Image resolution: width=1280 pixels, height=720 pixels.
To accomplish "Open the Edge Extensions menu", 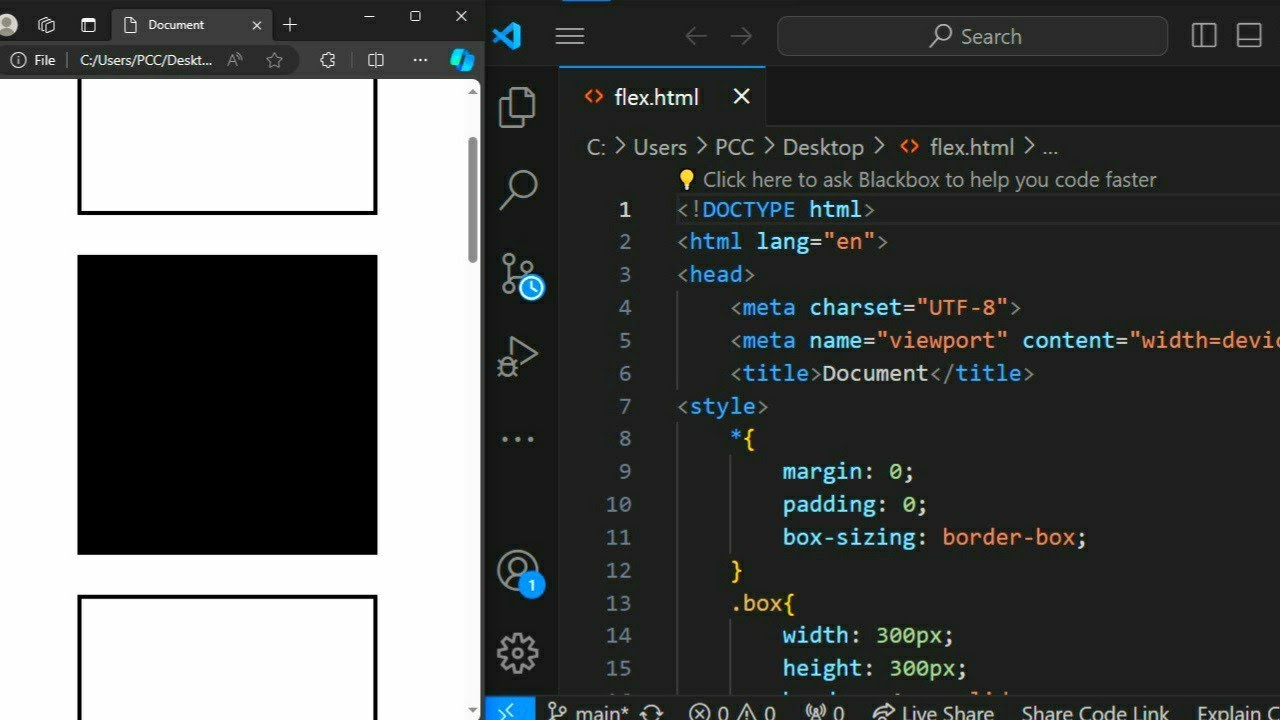I will tap(327, 60).
